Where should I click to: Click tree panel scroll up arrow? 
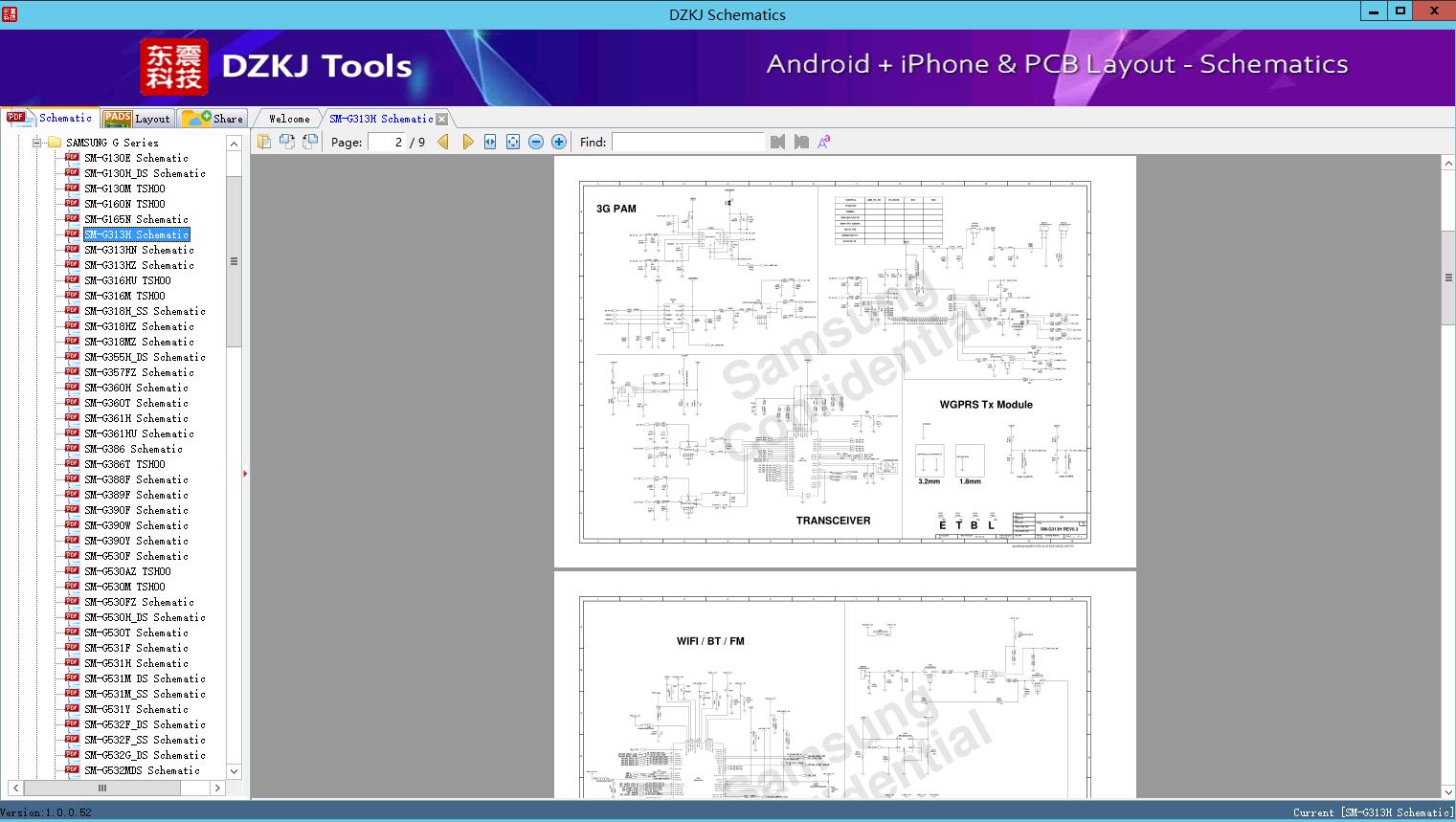235,144
